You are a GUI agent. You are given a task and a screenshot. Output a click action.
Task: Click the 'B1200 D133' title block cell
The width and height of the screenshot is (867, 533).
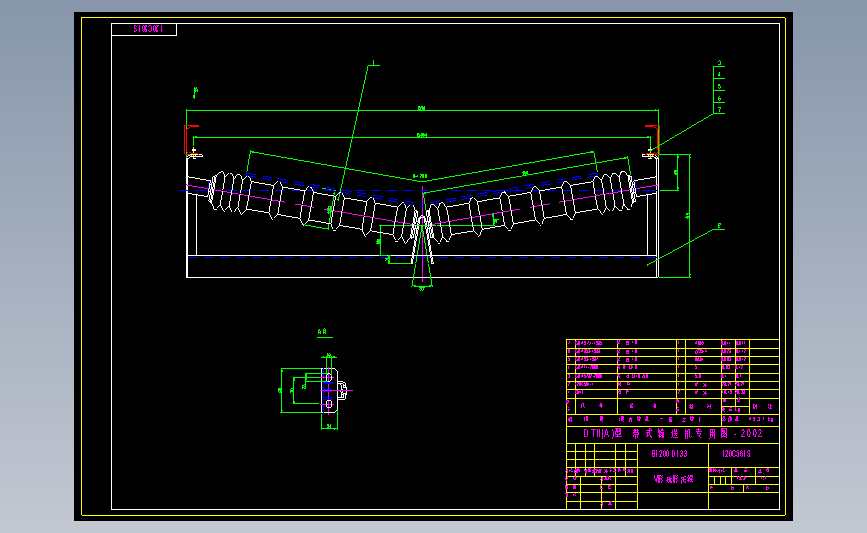tap(673, 454)
